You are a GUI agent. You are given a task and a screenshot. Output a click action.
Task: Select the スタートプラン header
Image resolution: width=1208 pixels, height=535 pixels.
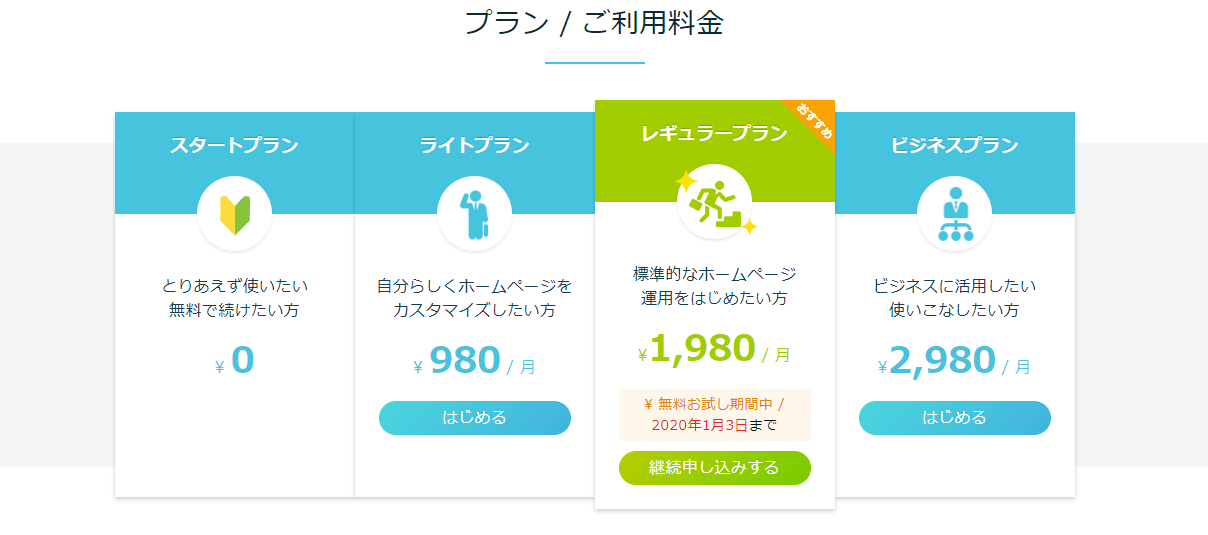(235, 145)
